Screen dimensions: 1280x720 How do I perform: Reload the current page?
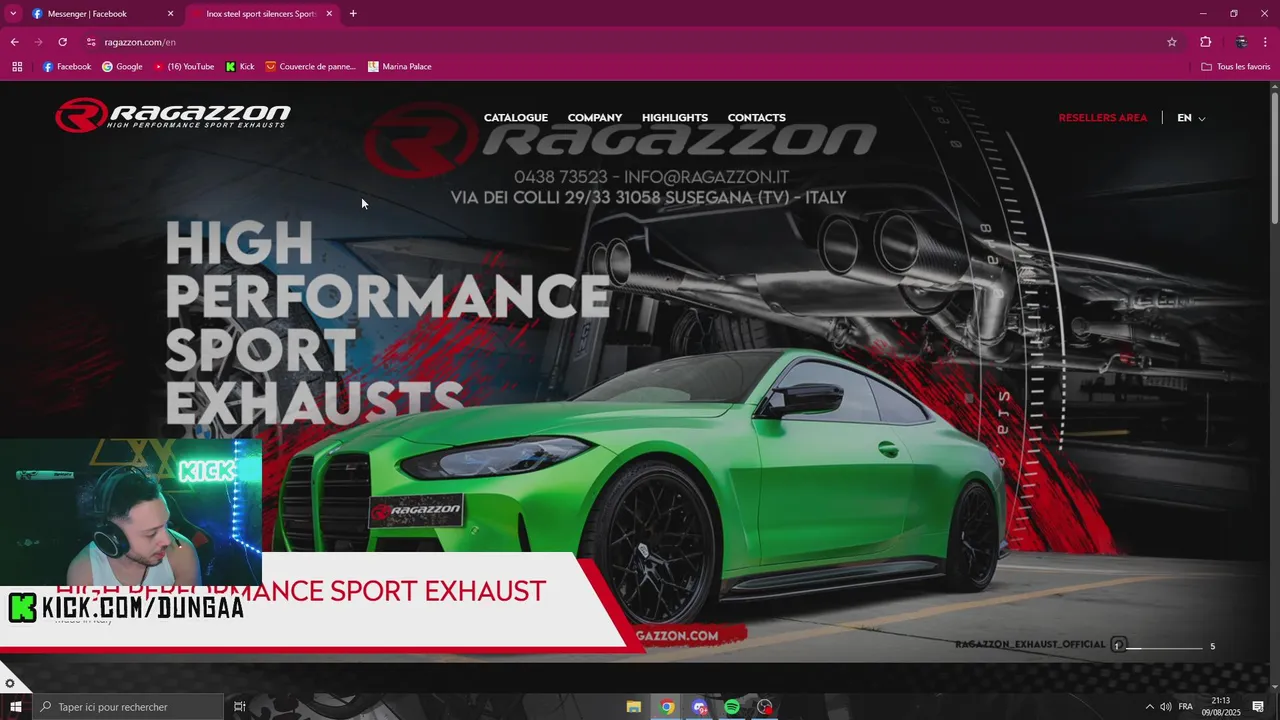point(62,42)
